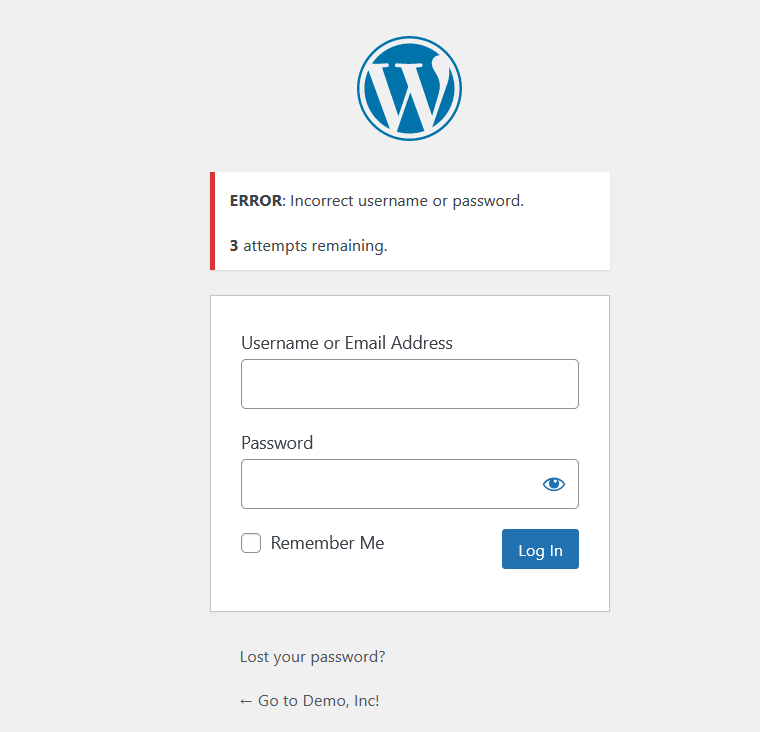This screenshot has width=760, height=732.
Task: Click the WordPress logo
Action: tap(410, 88)
